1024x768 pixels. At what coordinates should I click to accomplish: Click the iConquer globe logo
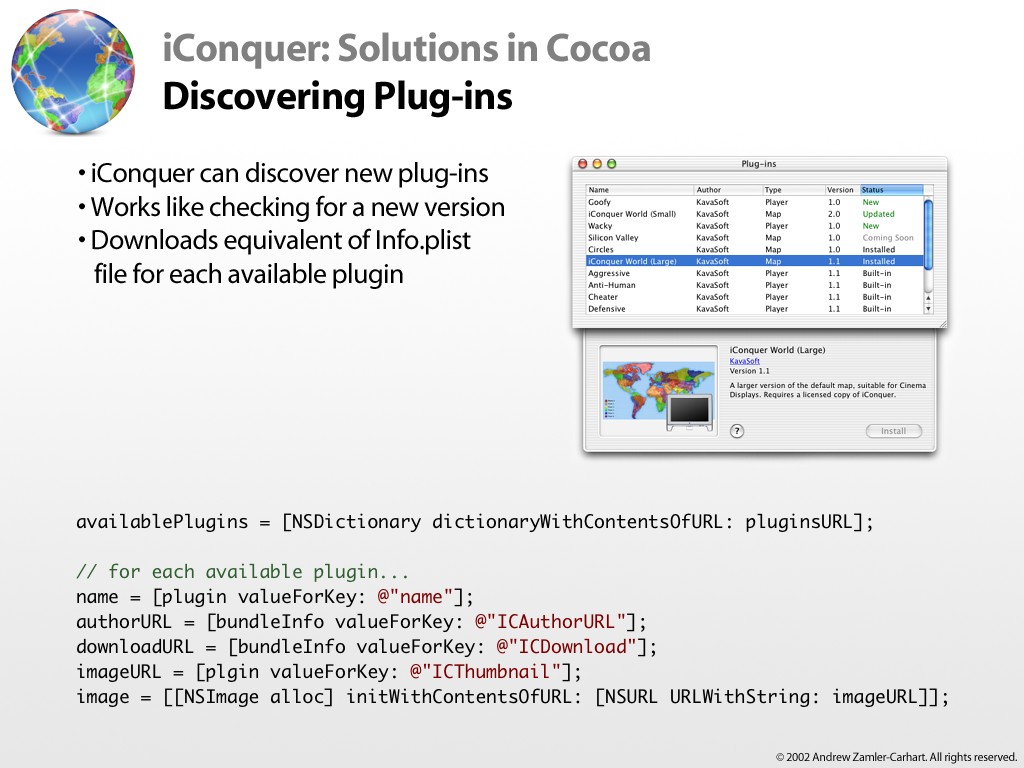pyautogui.click(x=73, y=72)
